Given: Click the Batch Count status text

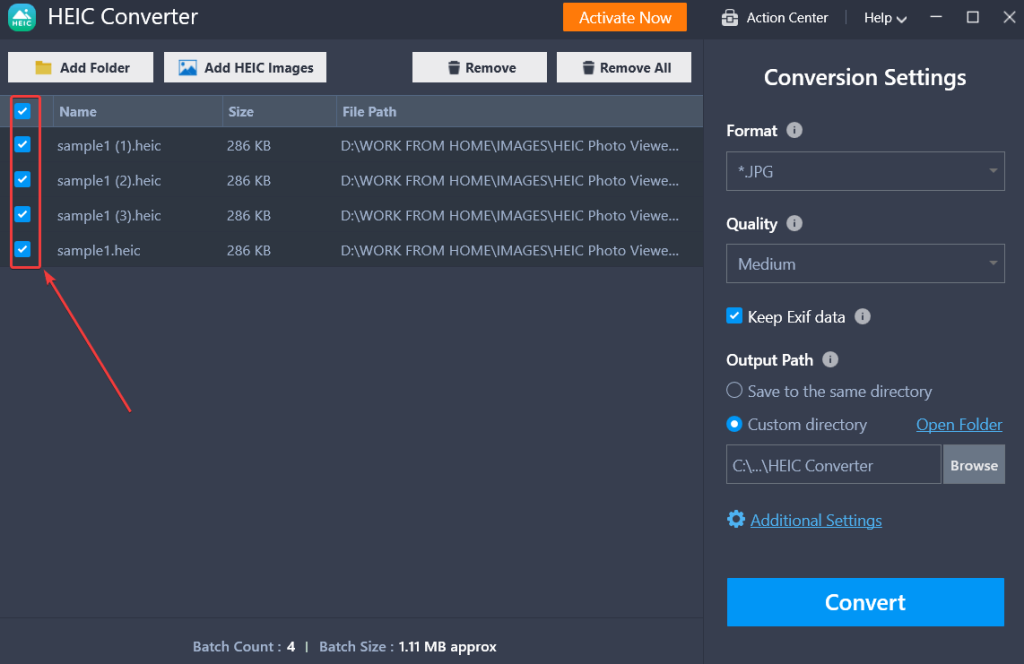Looking at the screenshot, I should [x=244, y=646].
